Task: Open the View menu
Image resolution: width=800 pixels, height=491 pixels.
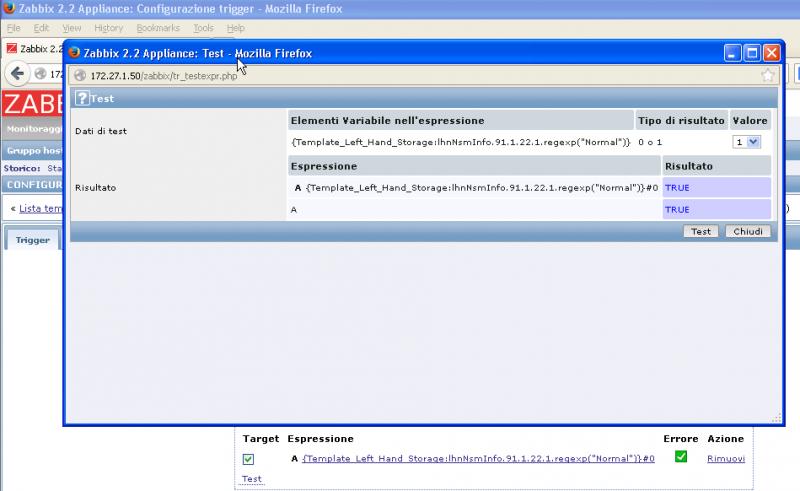Action: pos(71,28)
